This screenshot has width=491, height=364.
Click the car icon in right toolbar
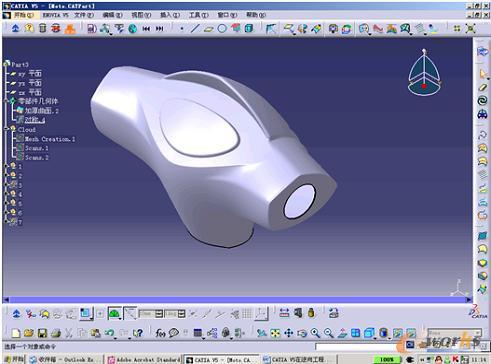[x=482, y=114]
